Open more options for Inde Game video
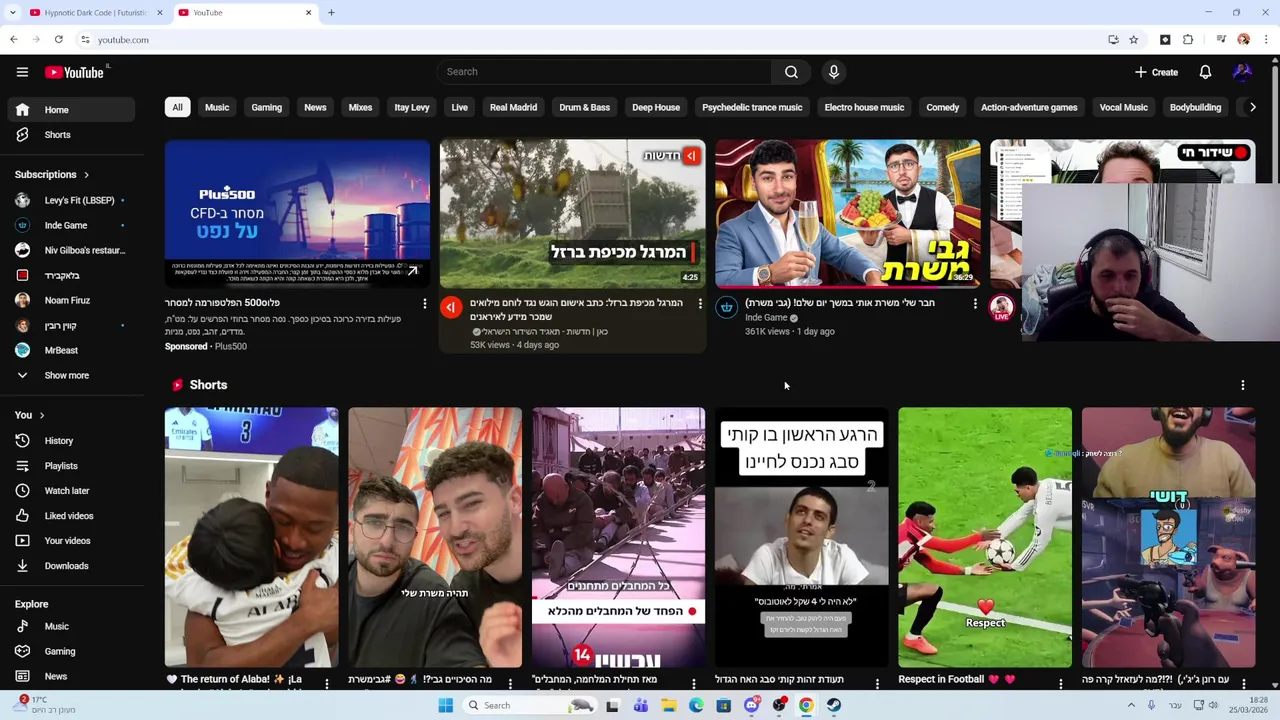Image resolution: width=1280 pixels, height=720 pixels. [x=975, y=303]
